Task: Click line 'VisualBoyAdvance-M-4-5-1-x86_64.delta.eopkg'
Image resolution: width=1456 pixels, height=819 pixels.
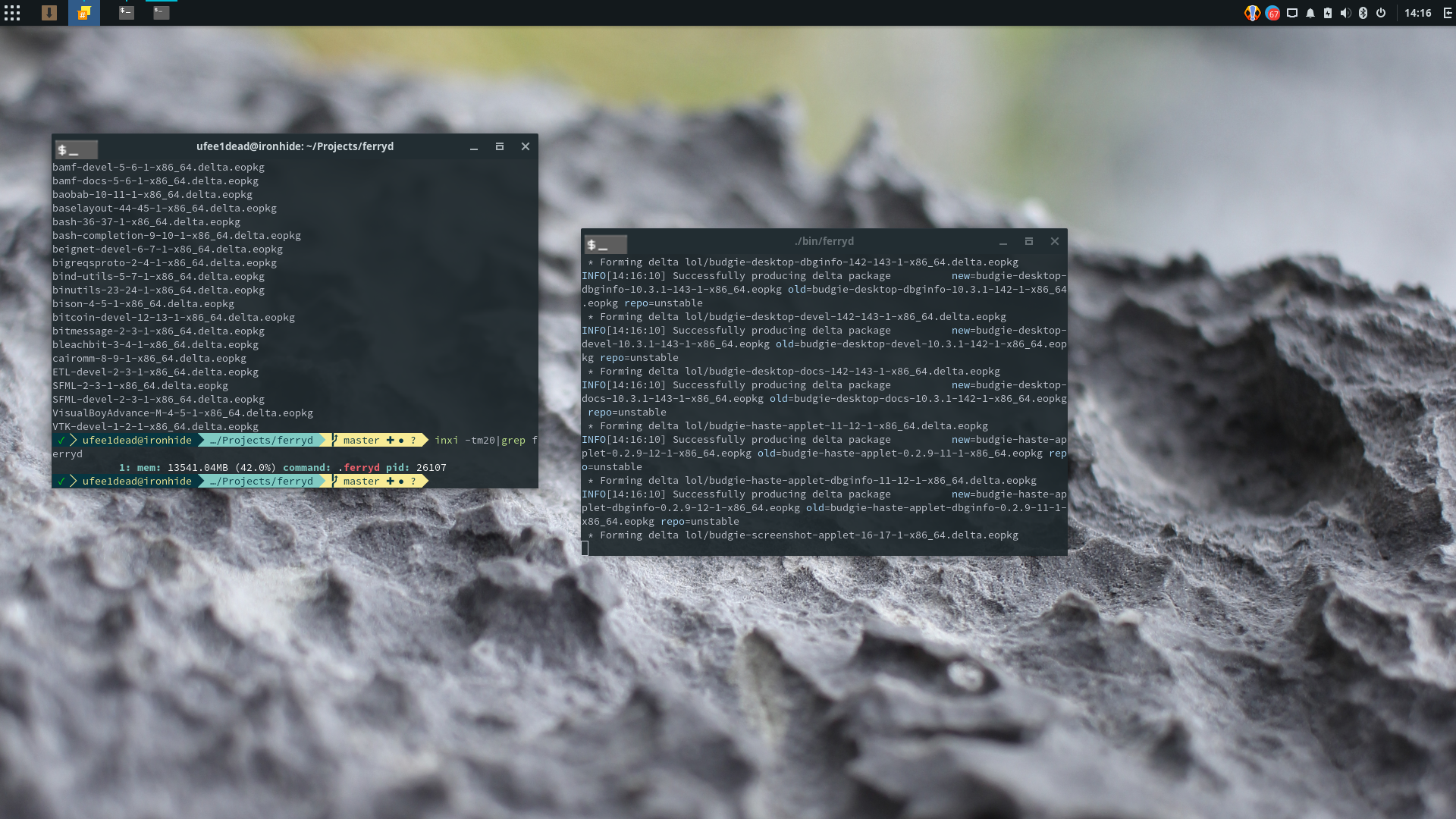Action: tap(183, 413)
